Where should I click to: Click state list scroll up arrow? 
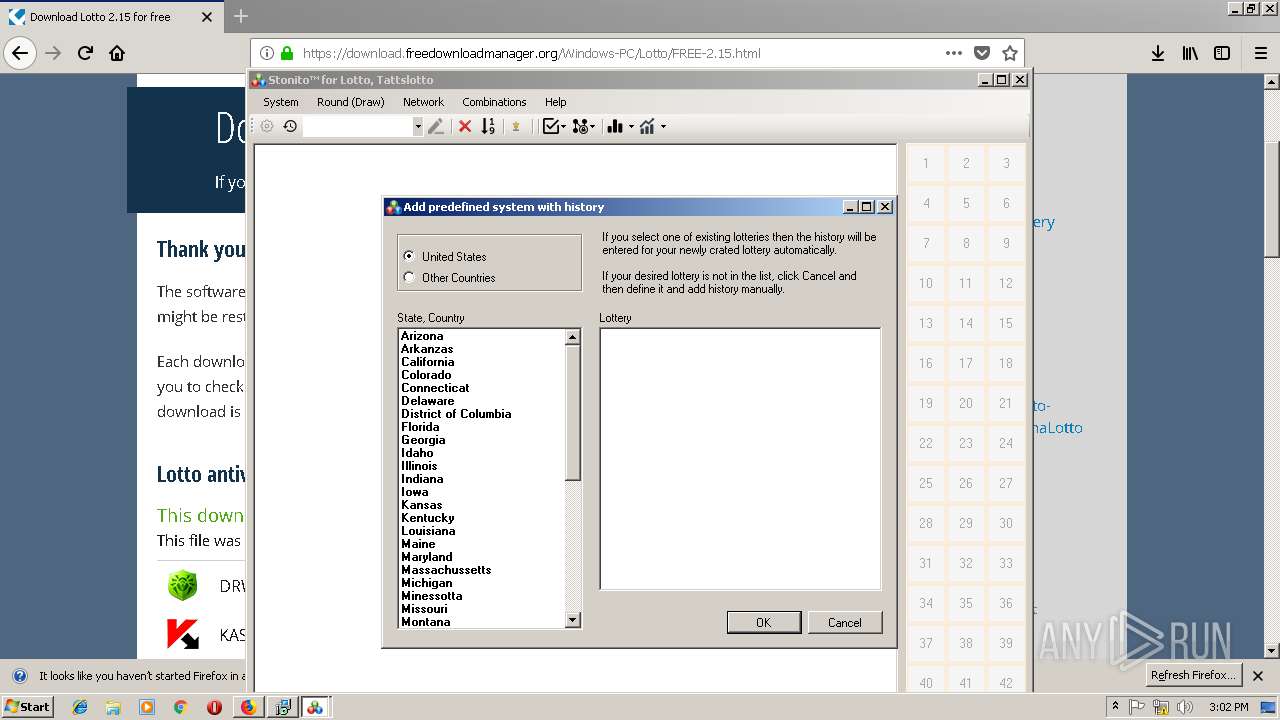(572, 337)
